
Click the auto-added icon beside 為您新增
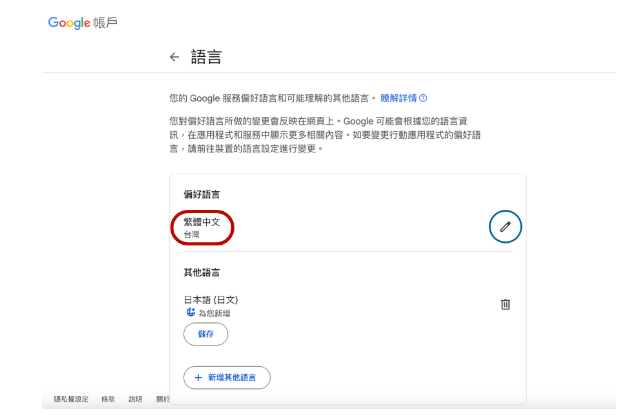coord(191,313)
